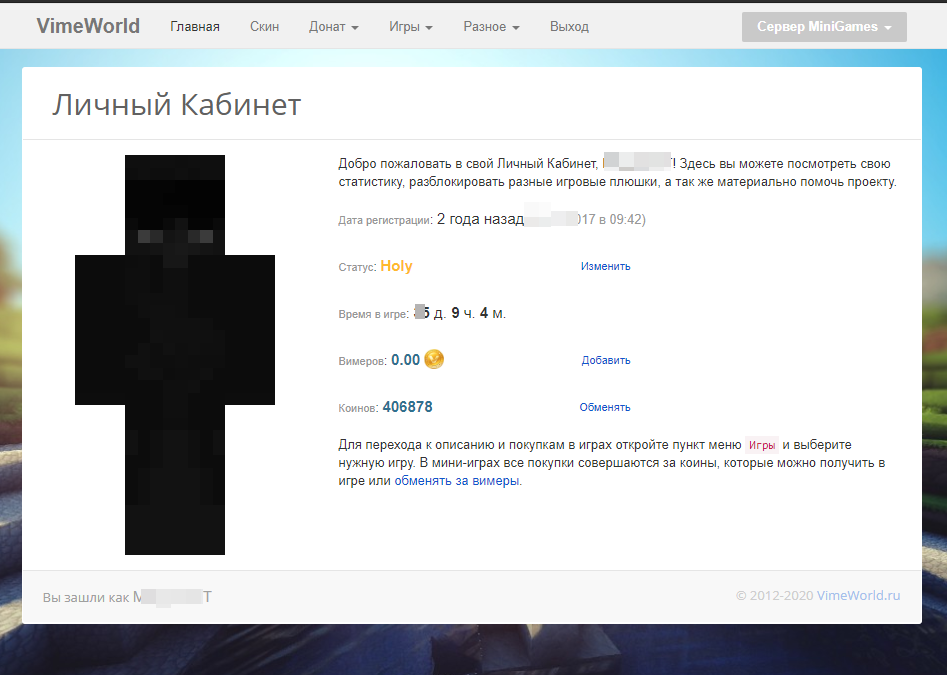
Task: Go to the Главная menu item
Action: (194, 27)
